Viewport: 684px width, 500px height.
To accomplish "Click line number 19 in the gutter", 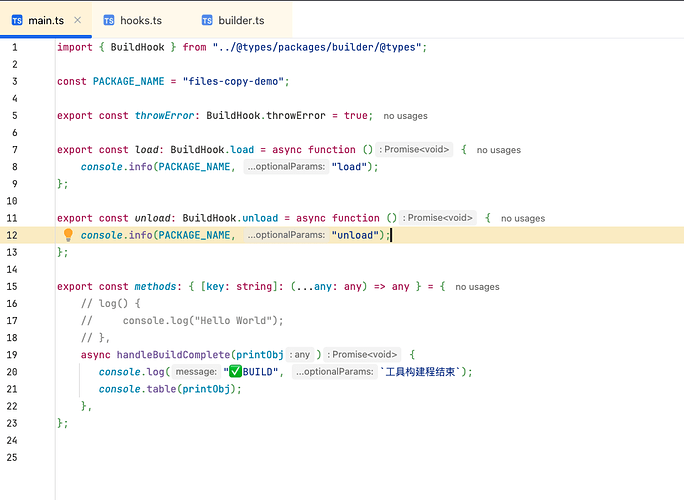I will click(12, 355).
